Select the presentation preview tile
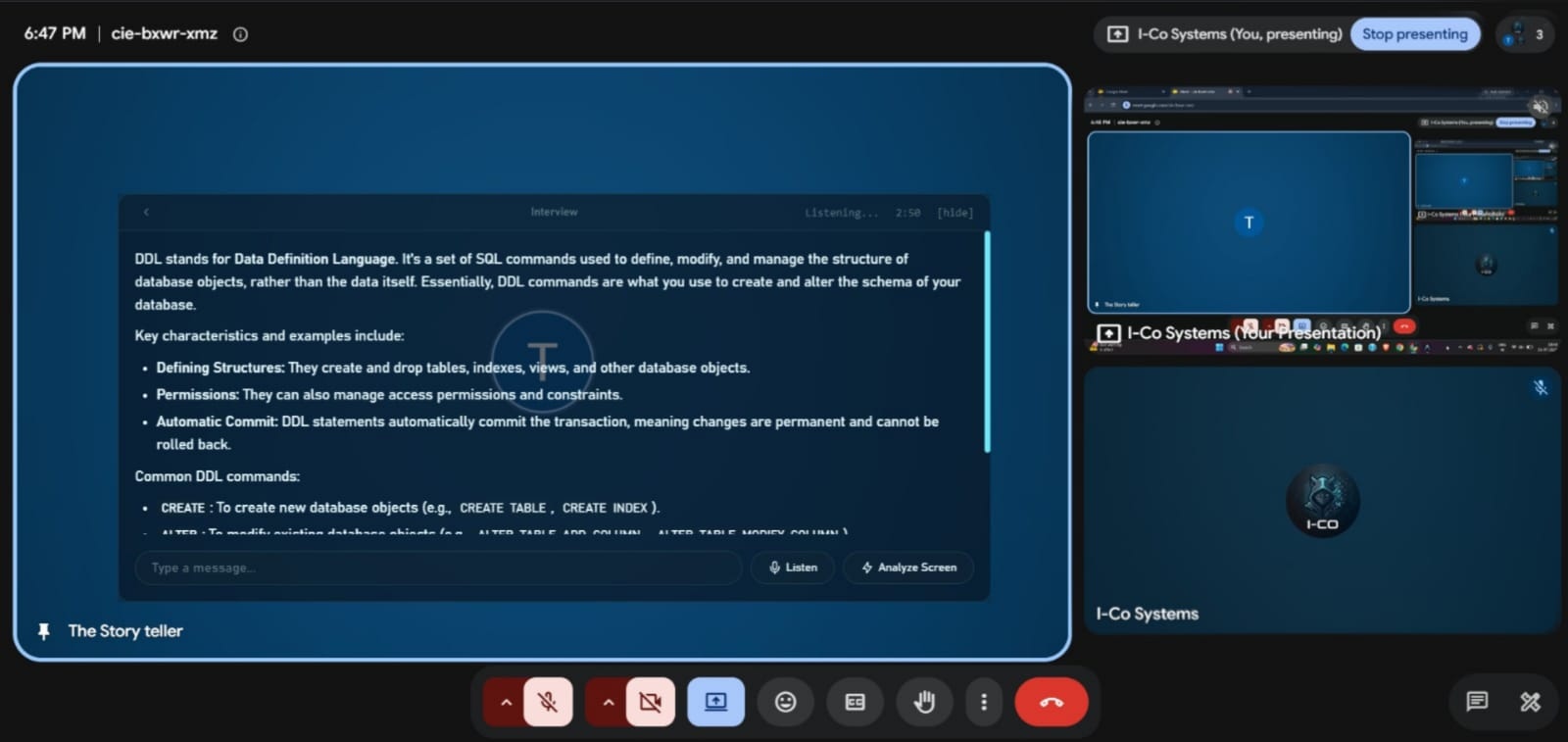1568x742 pixels. tap(1321, 222)
